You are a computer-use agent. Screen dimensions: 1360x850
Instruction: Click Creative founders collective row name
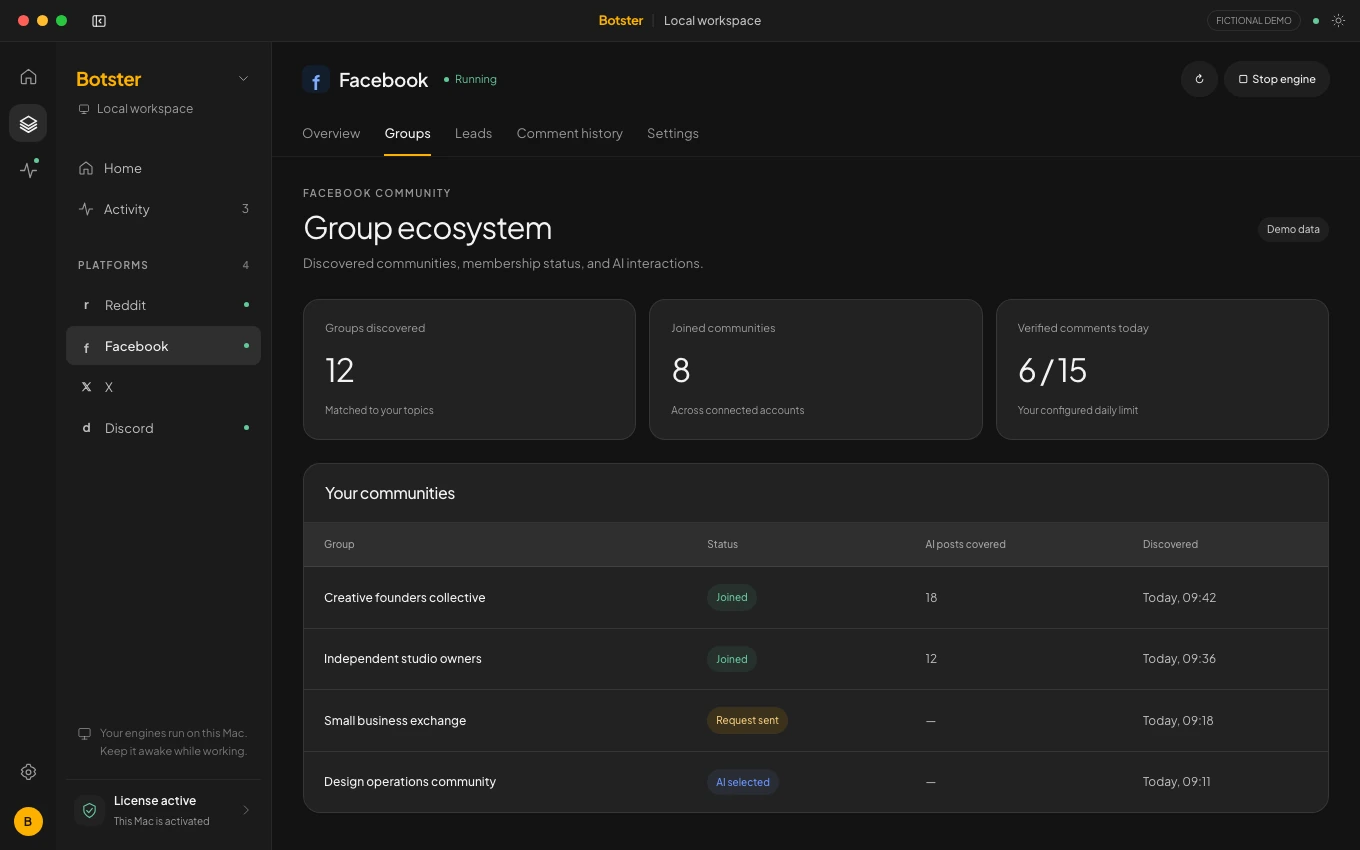(x=405, y=598)
